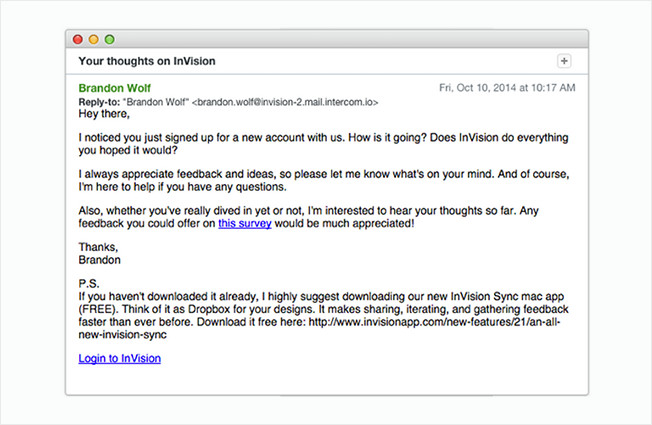The width and height of the screenshot is (652, 425).
Task: Close the email window with red button
Action: 78,40
